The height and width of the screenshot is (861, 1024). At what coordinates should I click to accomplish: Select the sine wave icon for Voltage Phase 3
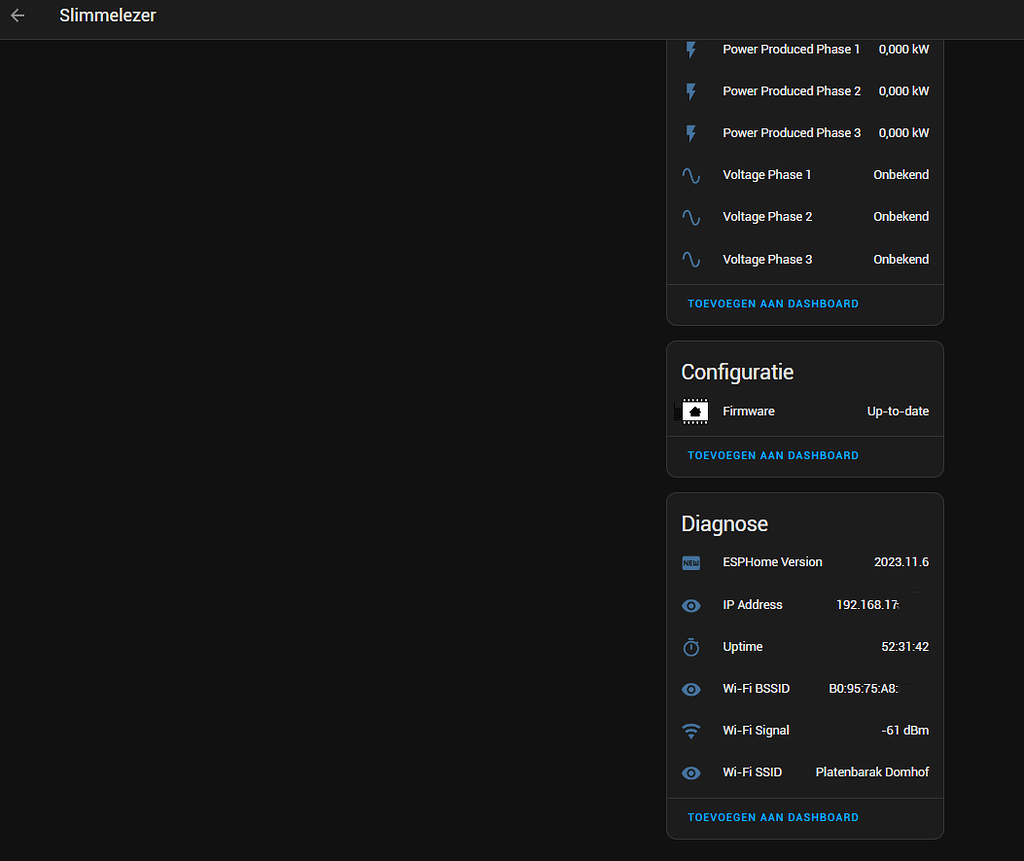(691, 259)
